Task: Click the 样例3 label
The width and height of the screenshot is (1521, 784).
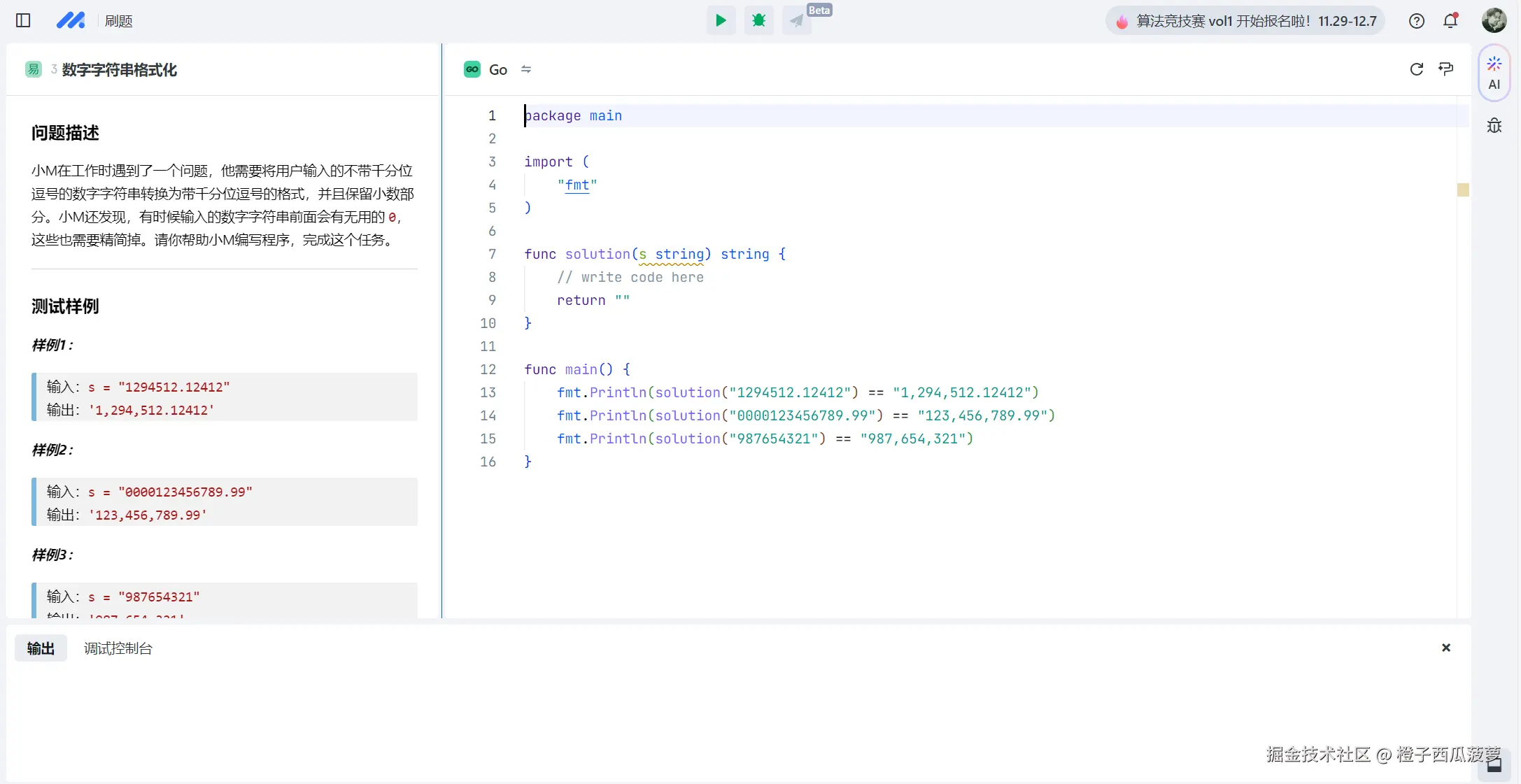Action: (52, 555)
